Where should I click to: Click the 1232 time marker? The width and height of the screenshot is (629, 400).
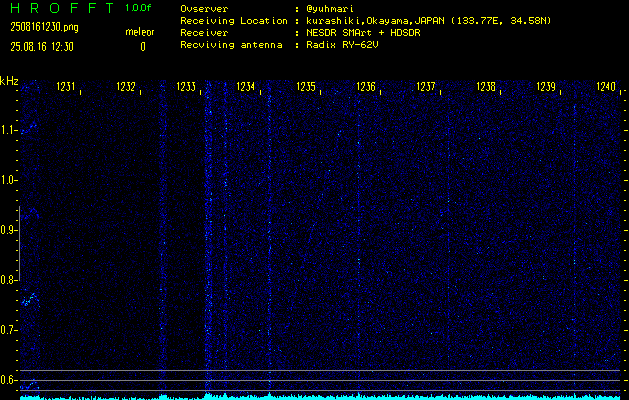[126, 86]
